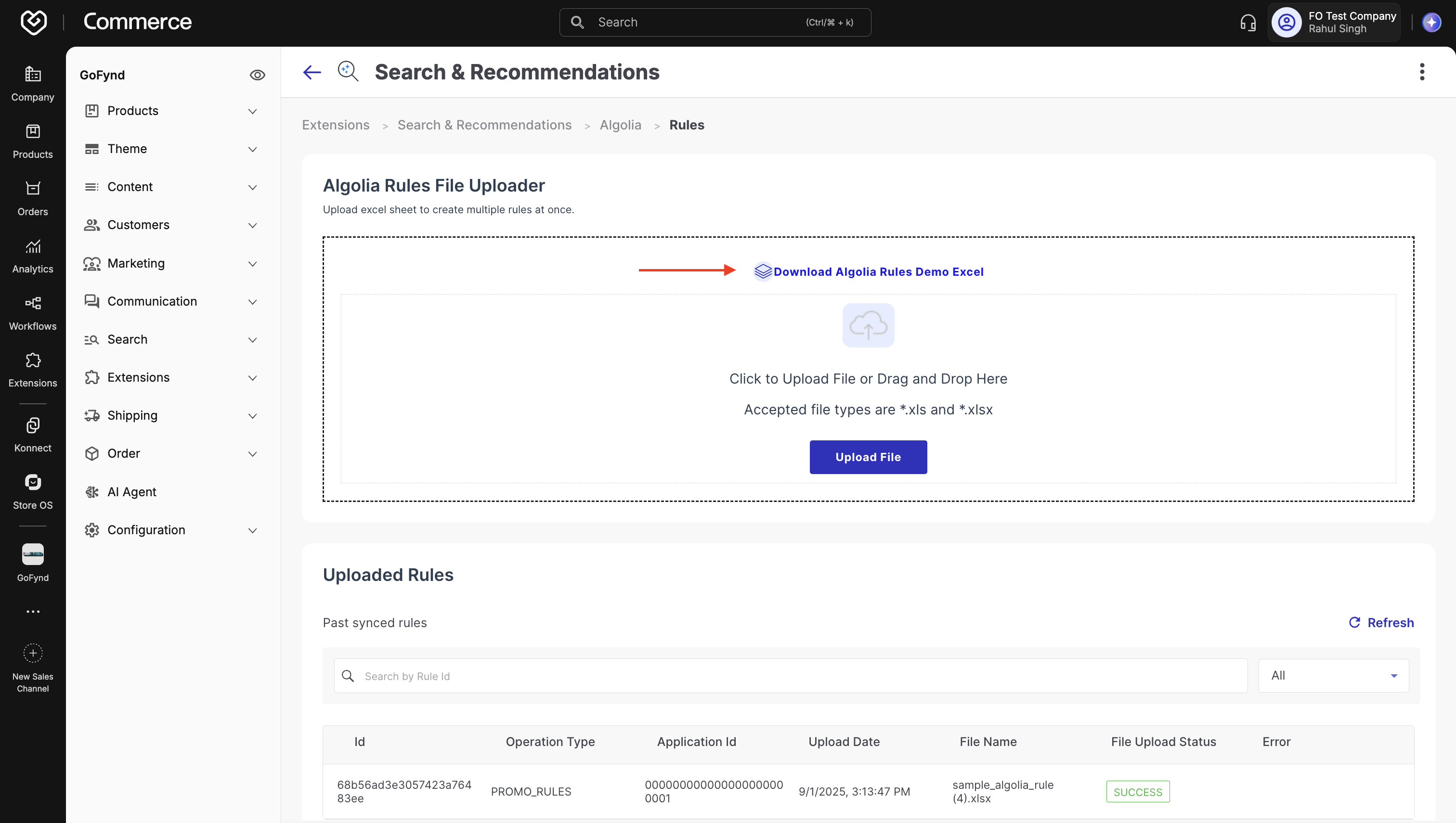Screen dimensions: 1456x823
Task: Click the back arrow beside page title
Action: pyautogui.click(x=312, y=72)
